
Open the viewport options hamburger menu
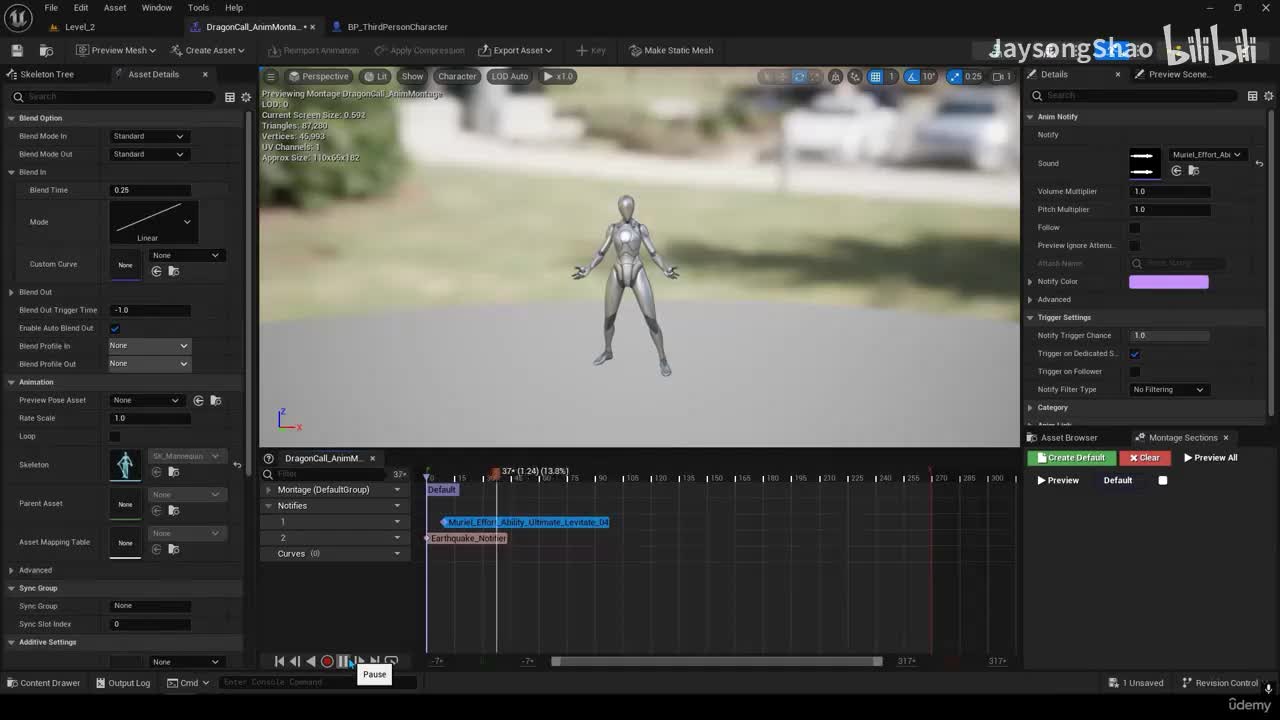point(269,76)
